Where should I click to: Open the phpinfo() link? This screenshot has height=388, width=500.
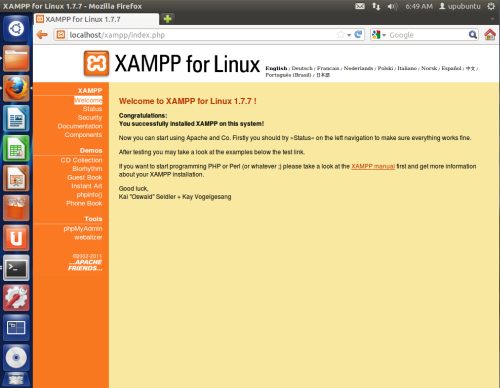(89, 195)
